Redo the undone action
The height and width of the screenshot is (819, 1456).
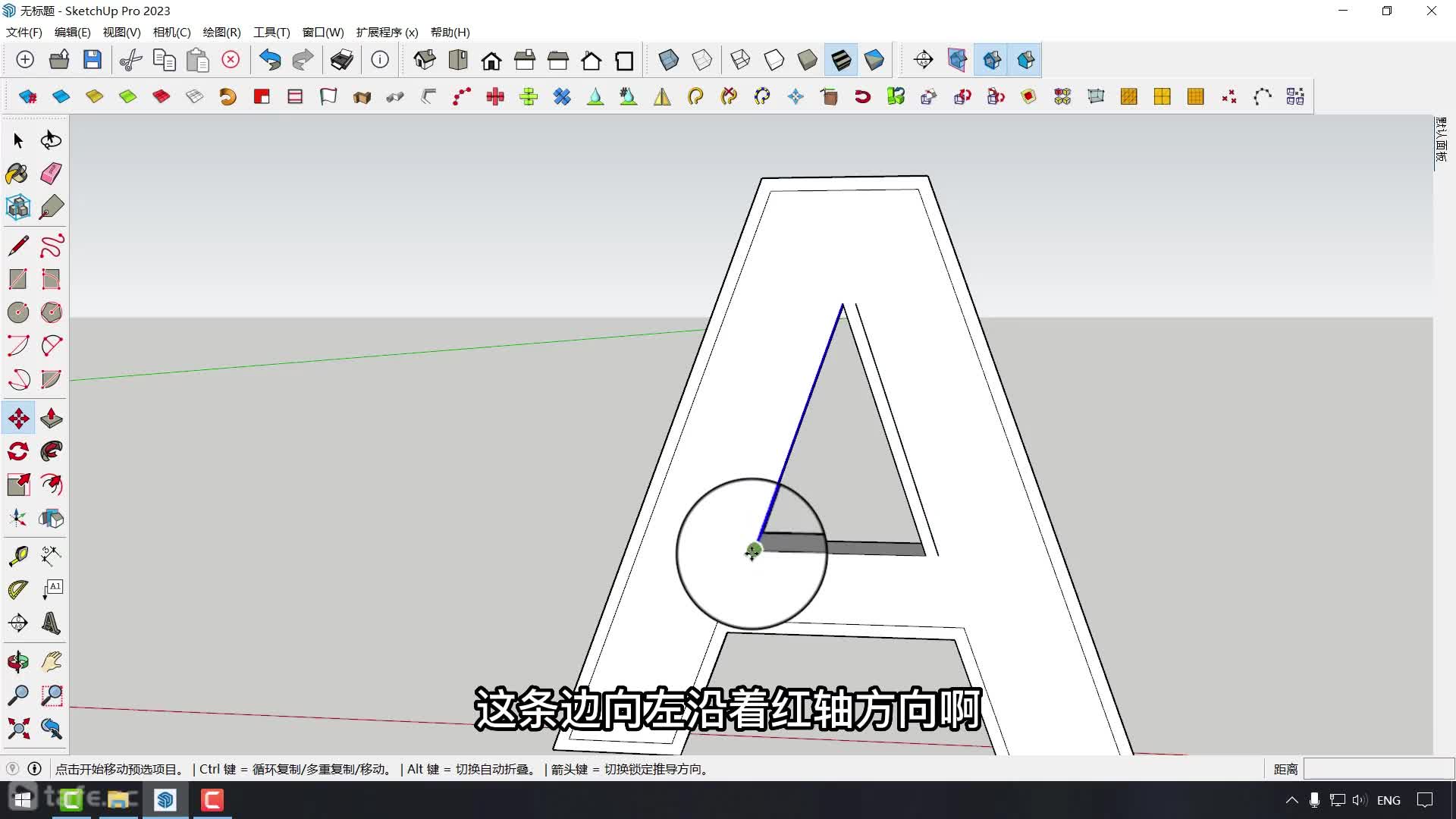[x=303, y=60]
